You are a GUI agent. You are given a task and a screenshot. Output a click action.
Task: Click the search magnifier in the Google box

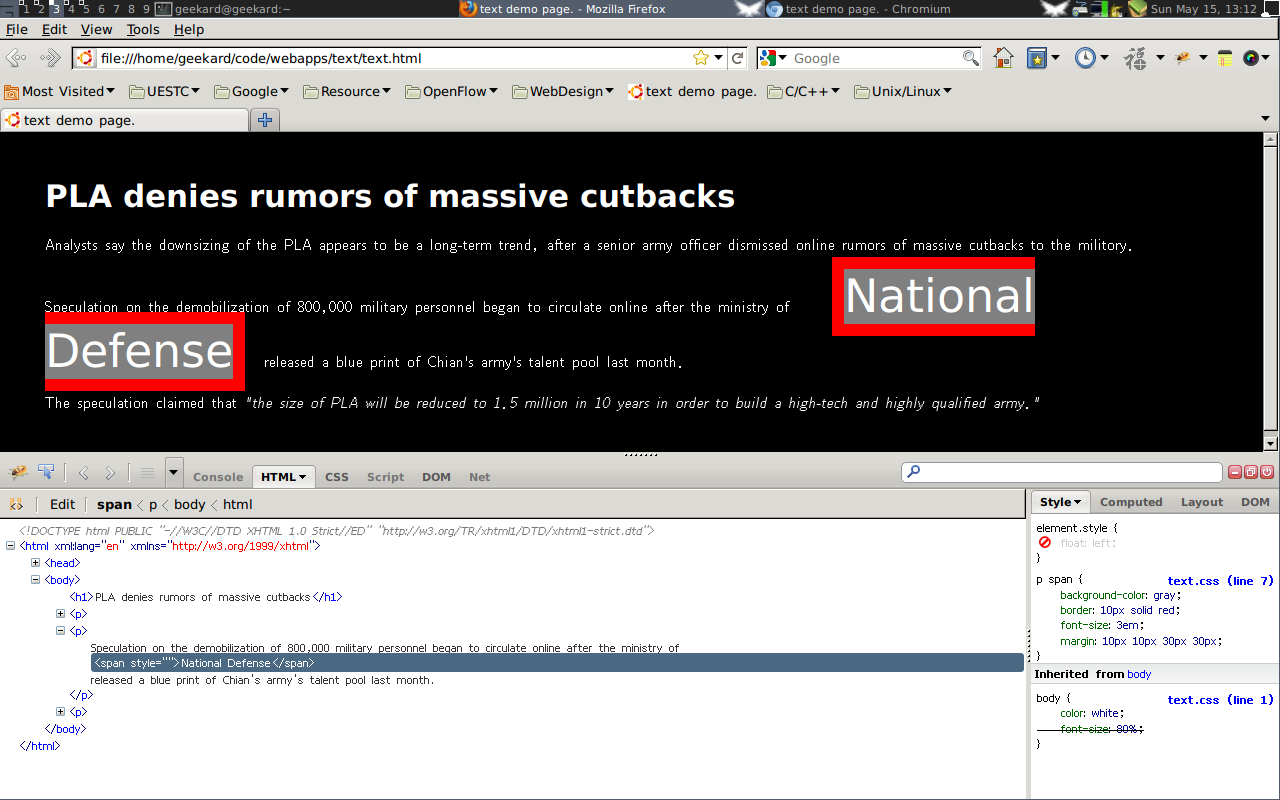(970, 58)
